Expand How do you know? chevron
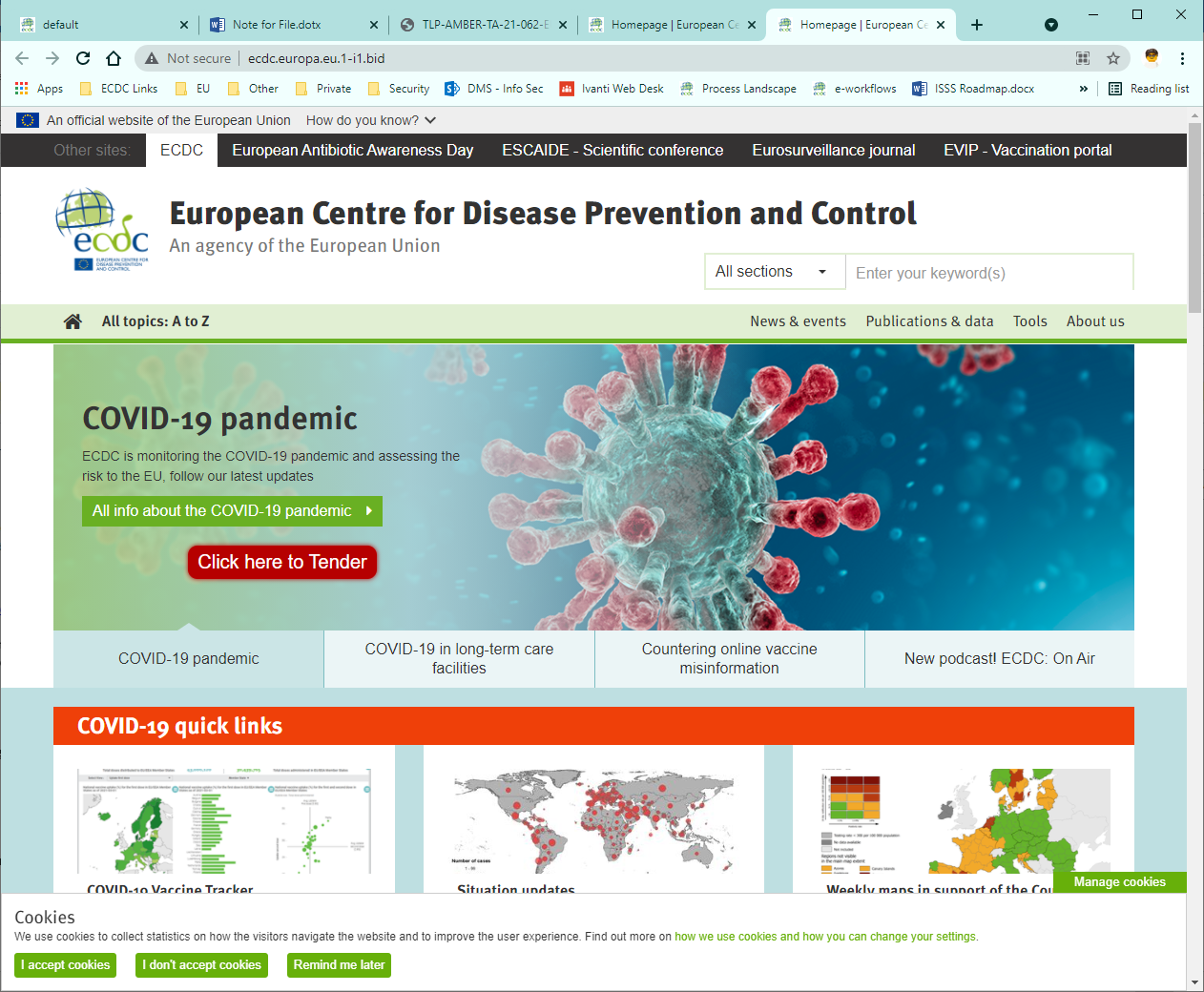Viewport: 1204px width, 992px height. [x=430, y=120]
